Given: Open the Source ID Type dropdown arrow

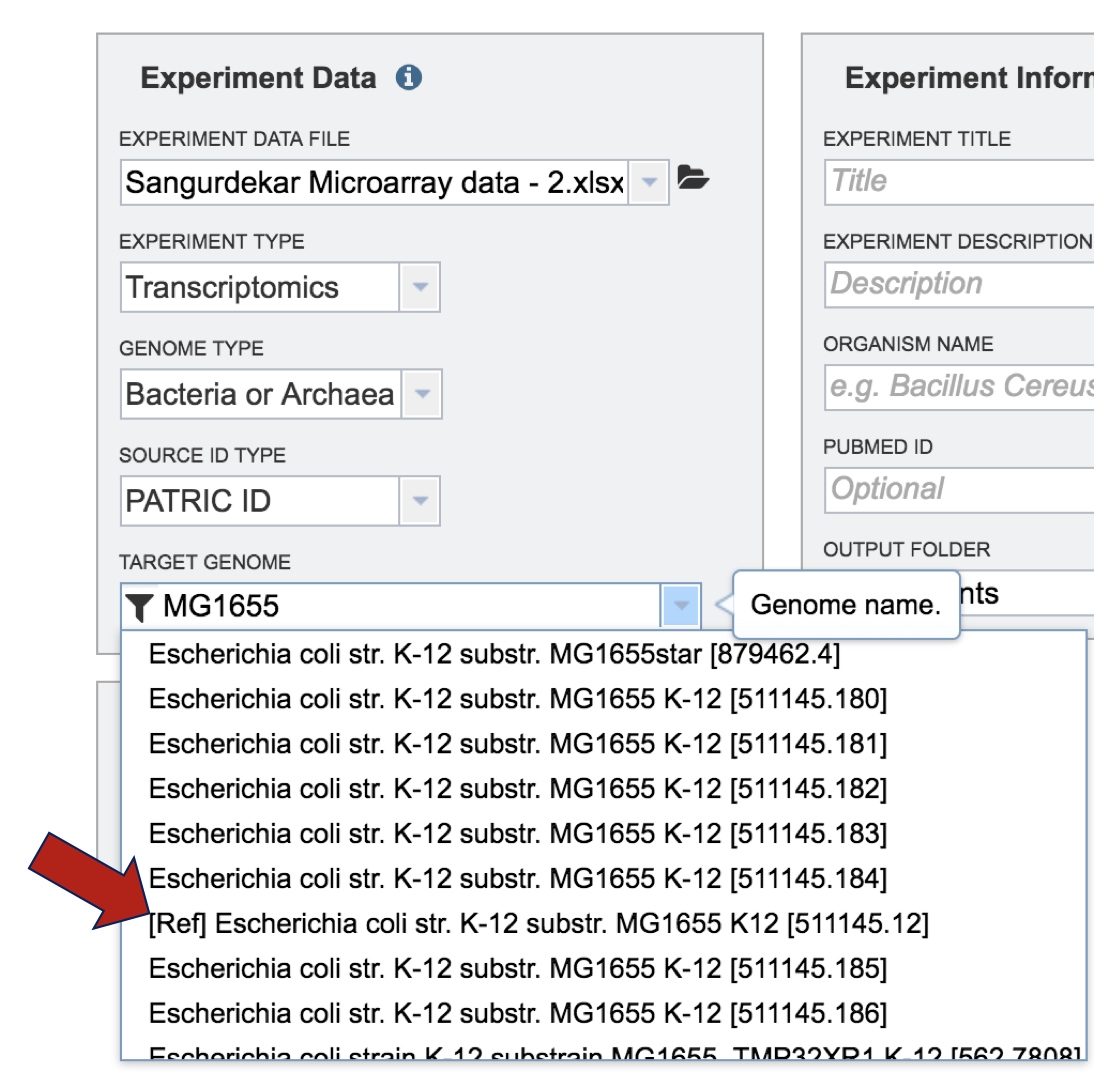Looking at the screenshot, I should [x=420, y=501].
